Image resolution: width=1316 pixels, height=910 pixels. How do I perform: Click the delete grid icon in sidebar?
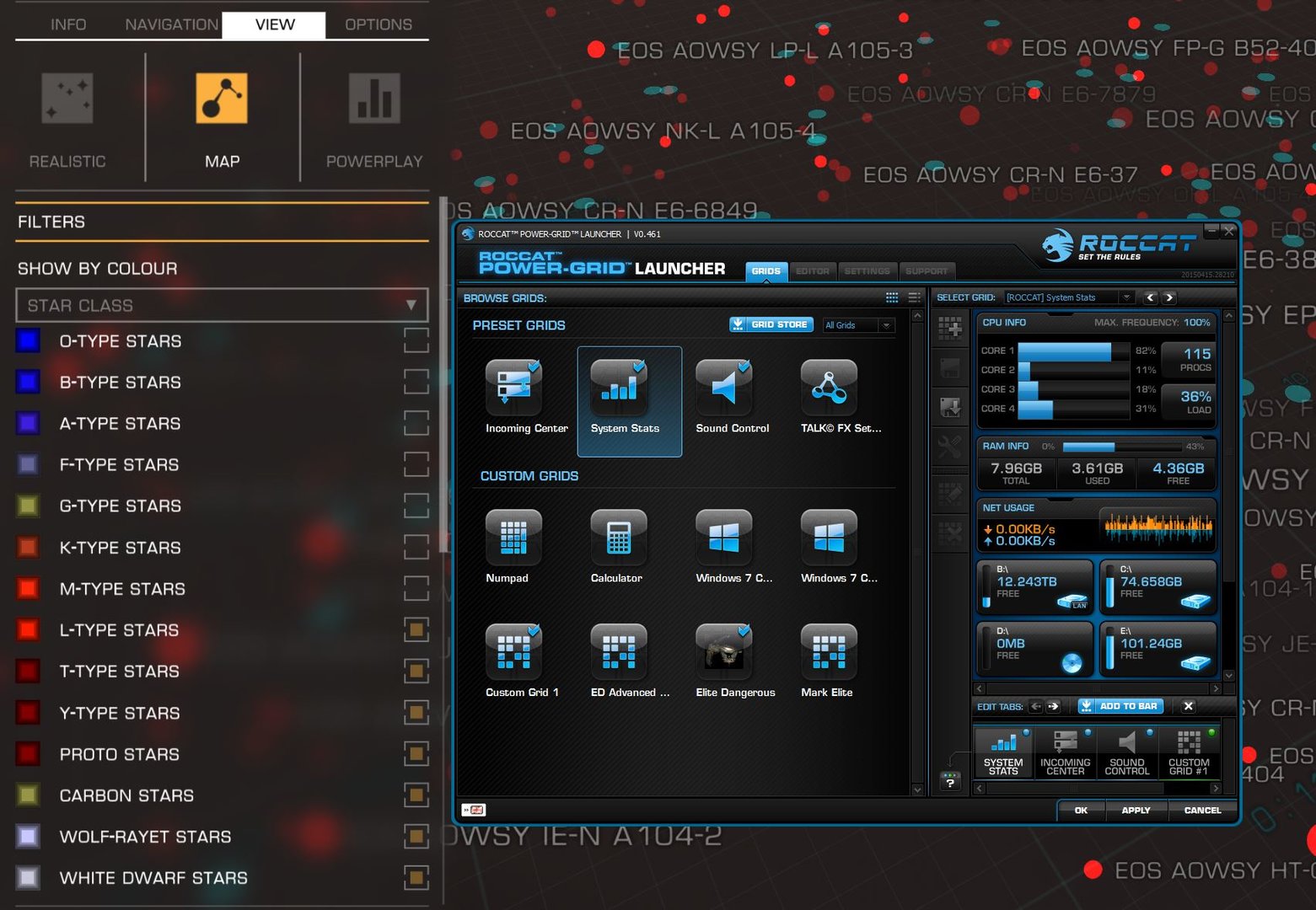[950, 533]
